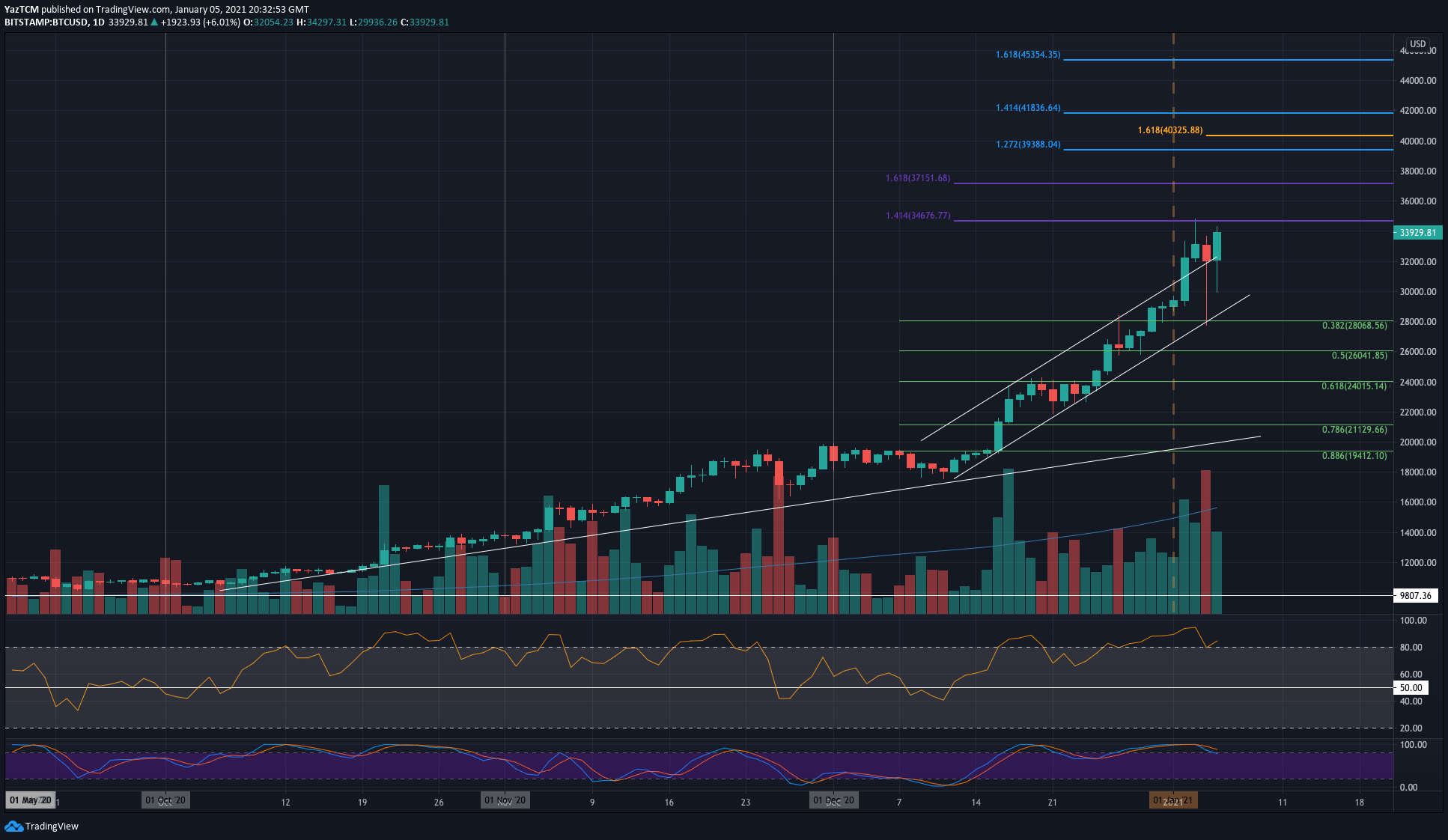
Task: Click the 40000.00 price axis value
Action: 1418,141
